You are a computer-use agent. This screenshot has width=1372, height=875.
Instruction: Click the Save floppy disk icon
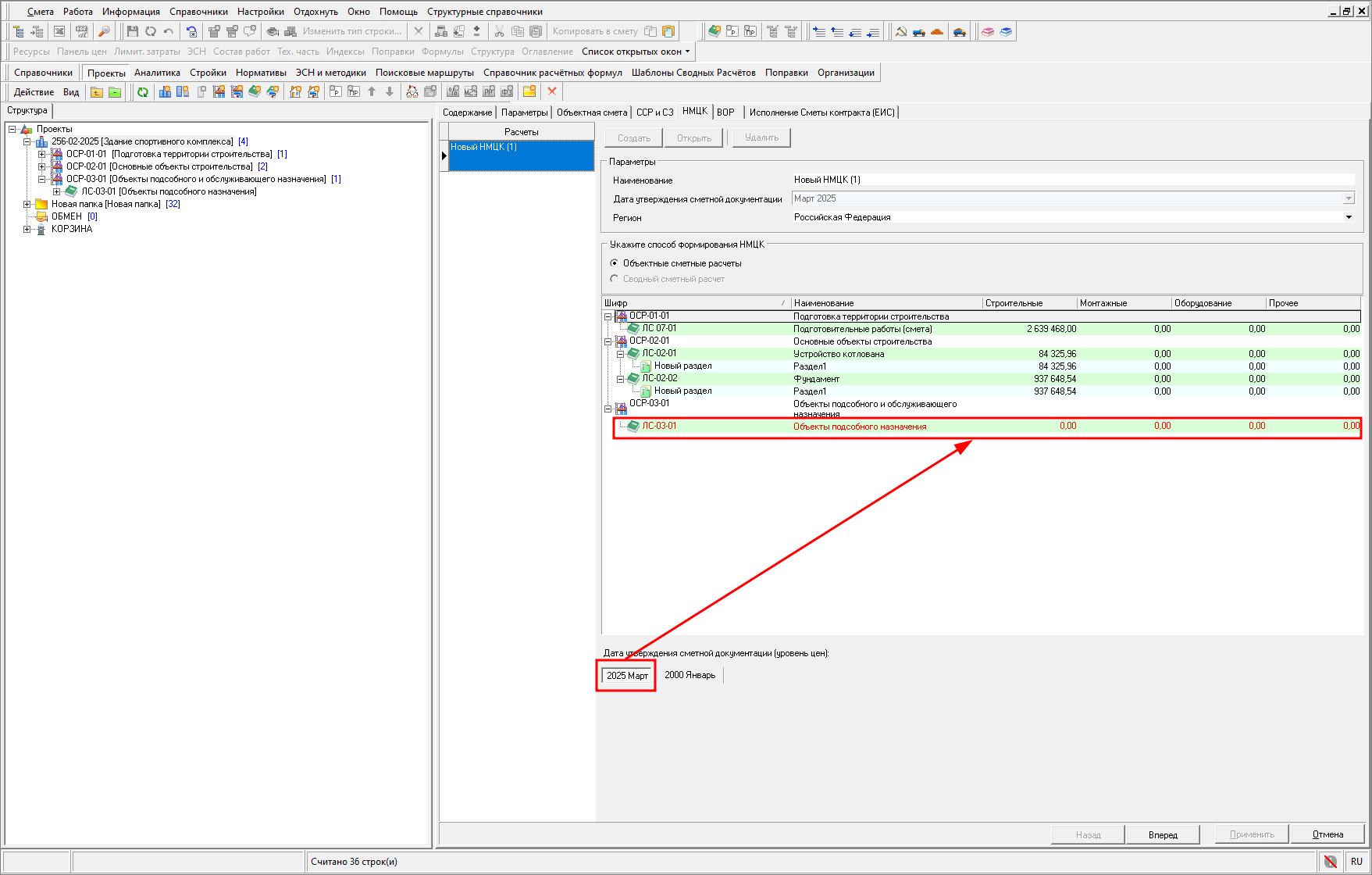132,31
